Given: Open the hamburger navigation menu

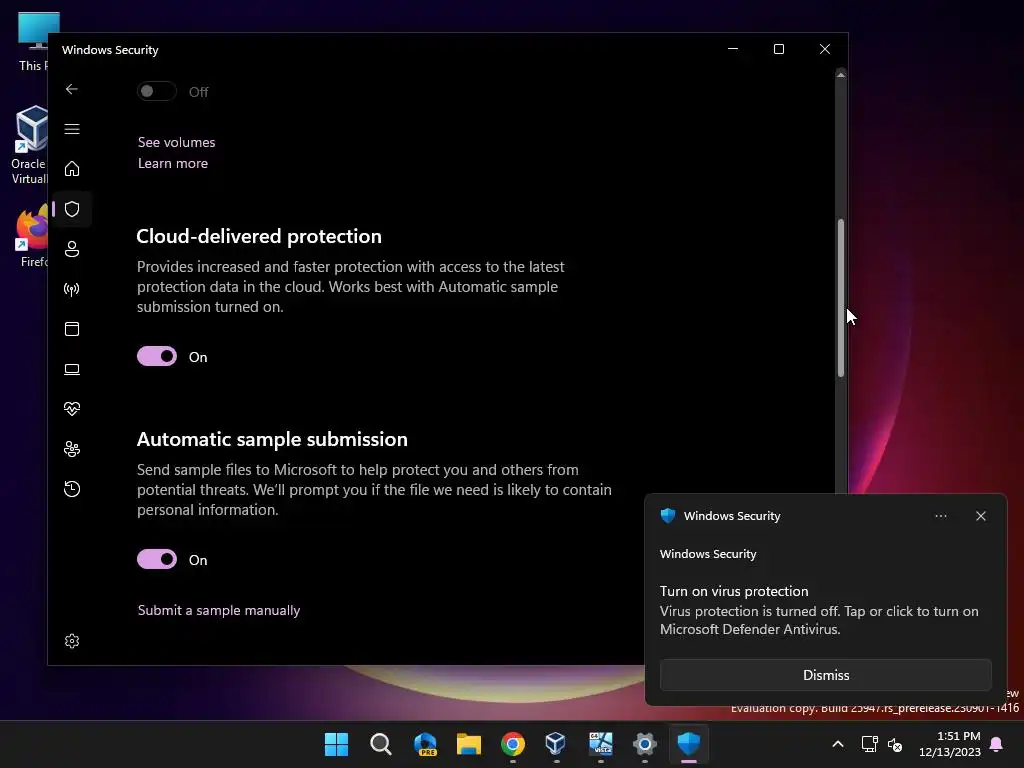Looking at the screenshot, I should click(x=72, y=129).
